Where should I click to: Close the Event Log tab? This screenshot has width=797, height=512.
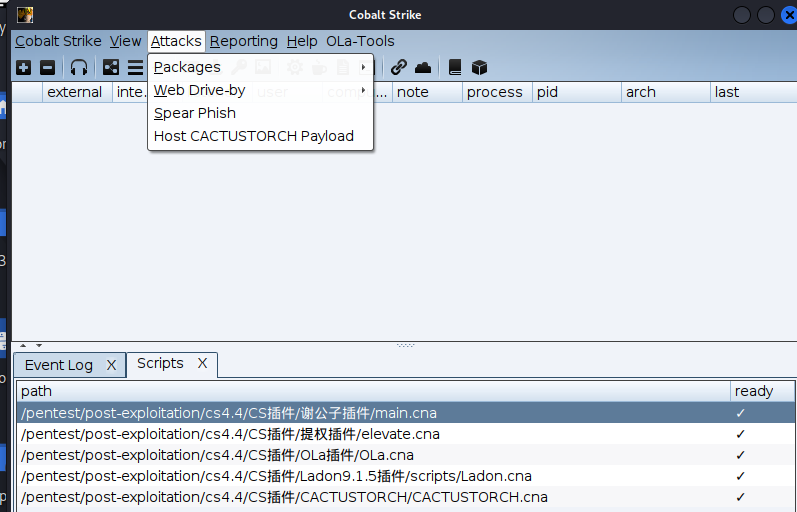tap(111, 365)
